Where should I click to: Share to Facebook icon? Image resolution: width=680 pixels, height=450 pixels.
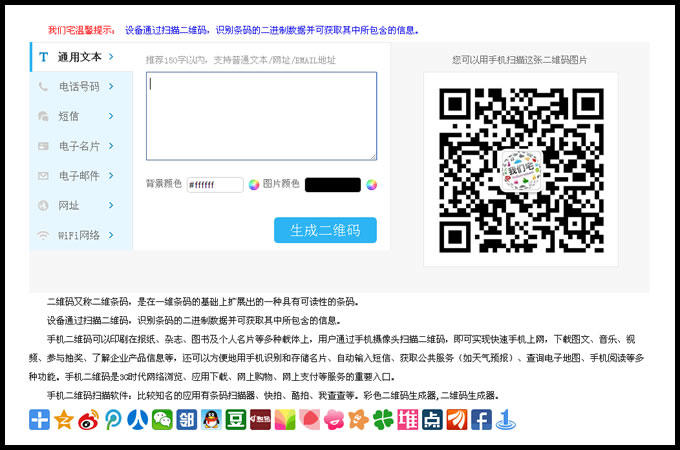(481, 420)
